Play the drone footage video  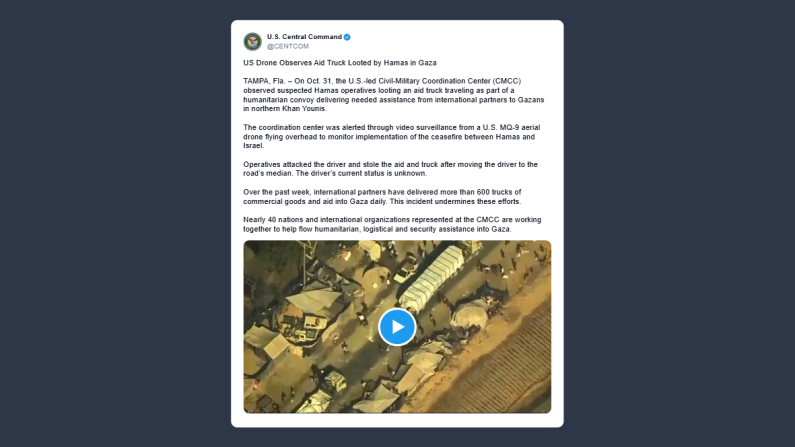click(397, 327)
